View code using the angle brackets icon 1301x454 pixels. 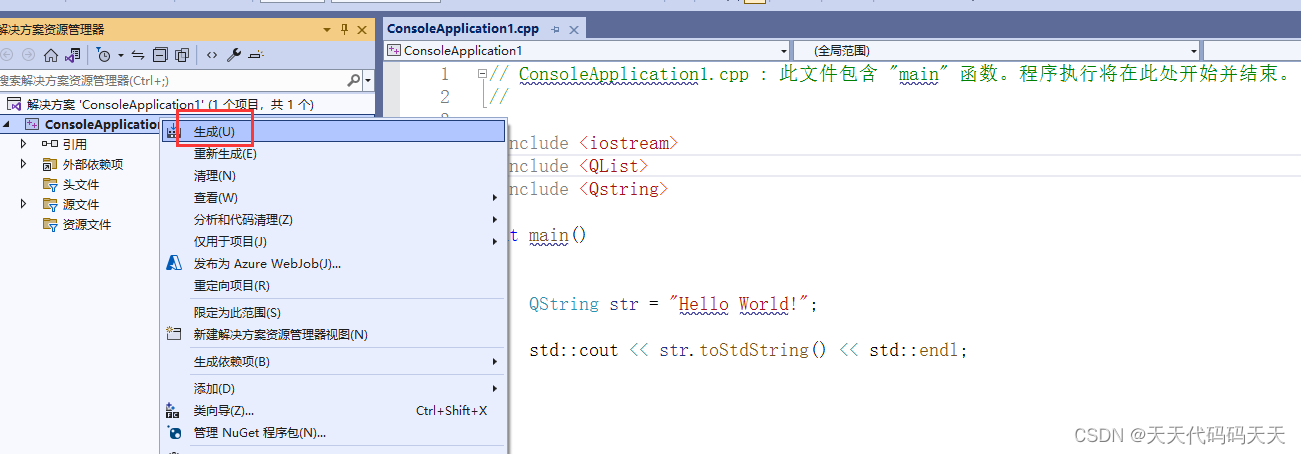click(x=212, y=55)
